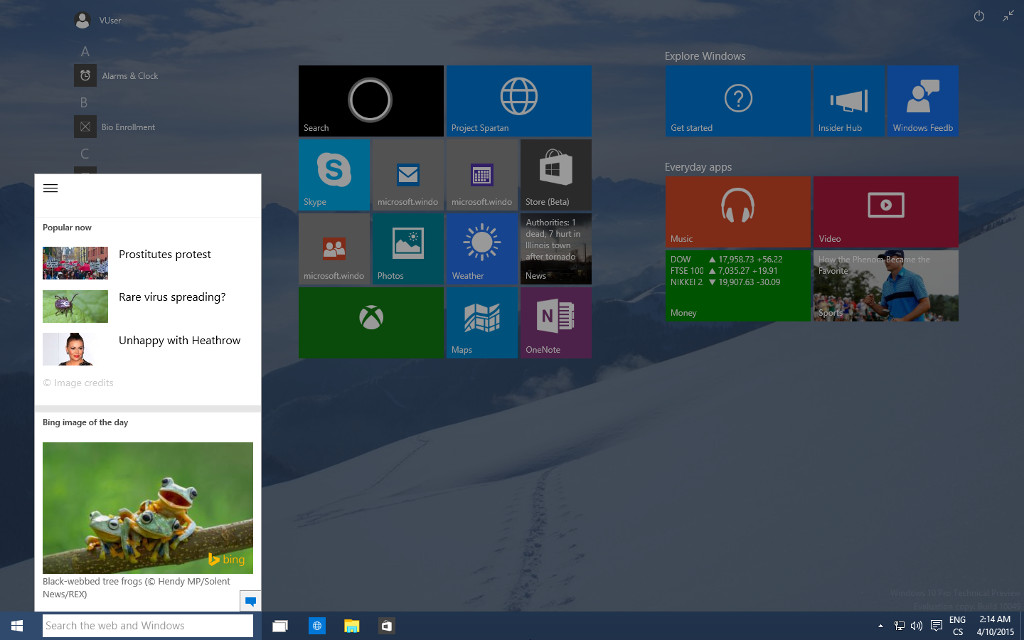Image resolution: width=1024 pixels, height=640 pixels.
Task: Open the Music headphones tile
Action: [x=738, y=212]
